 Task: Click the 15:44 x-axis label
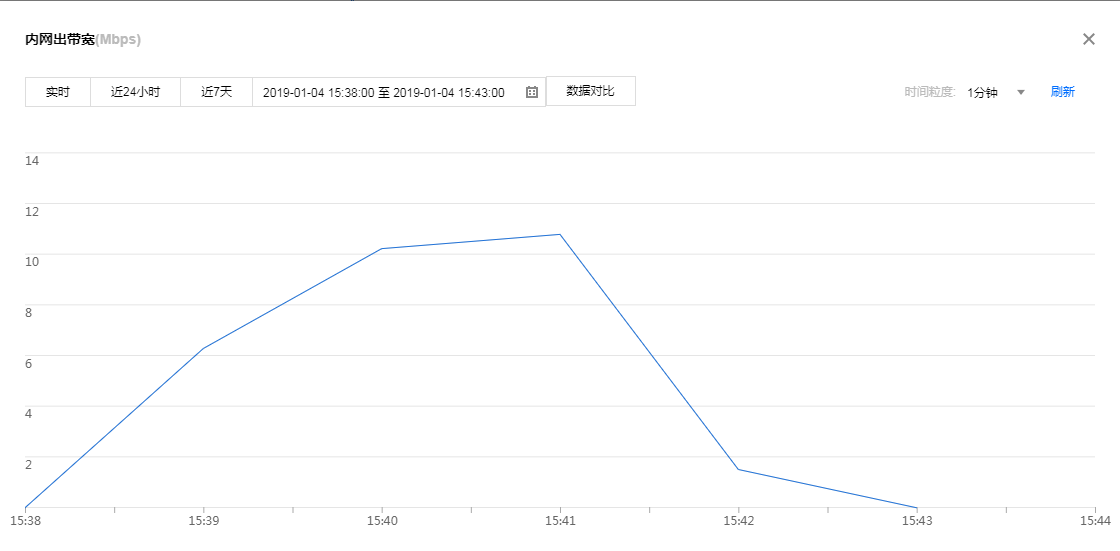[1095, 521]
